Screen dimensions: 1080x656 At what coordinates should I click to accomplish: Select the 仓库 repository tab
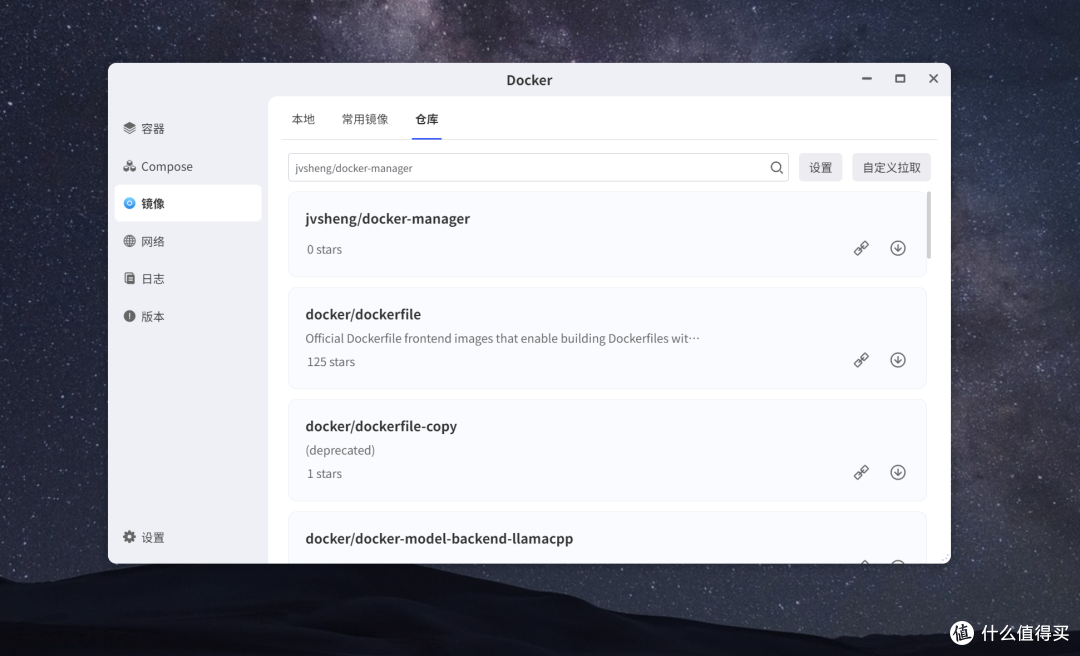(x=426, y=119)
